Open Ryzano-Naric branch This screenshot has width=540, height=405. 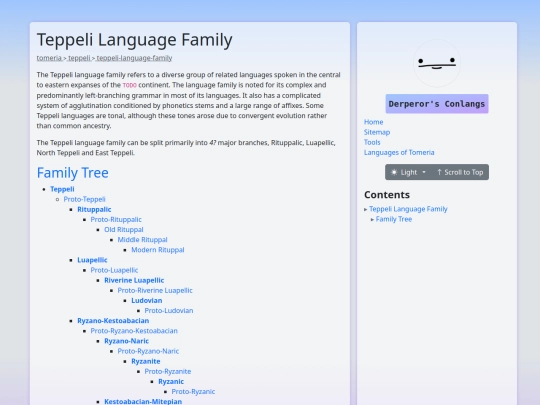[x=126, y=341]
